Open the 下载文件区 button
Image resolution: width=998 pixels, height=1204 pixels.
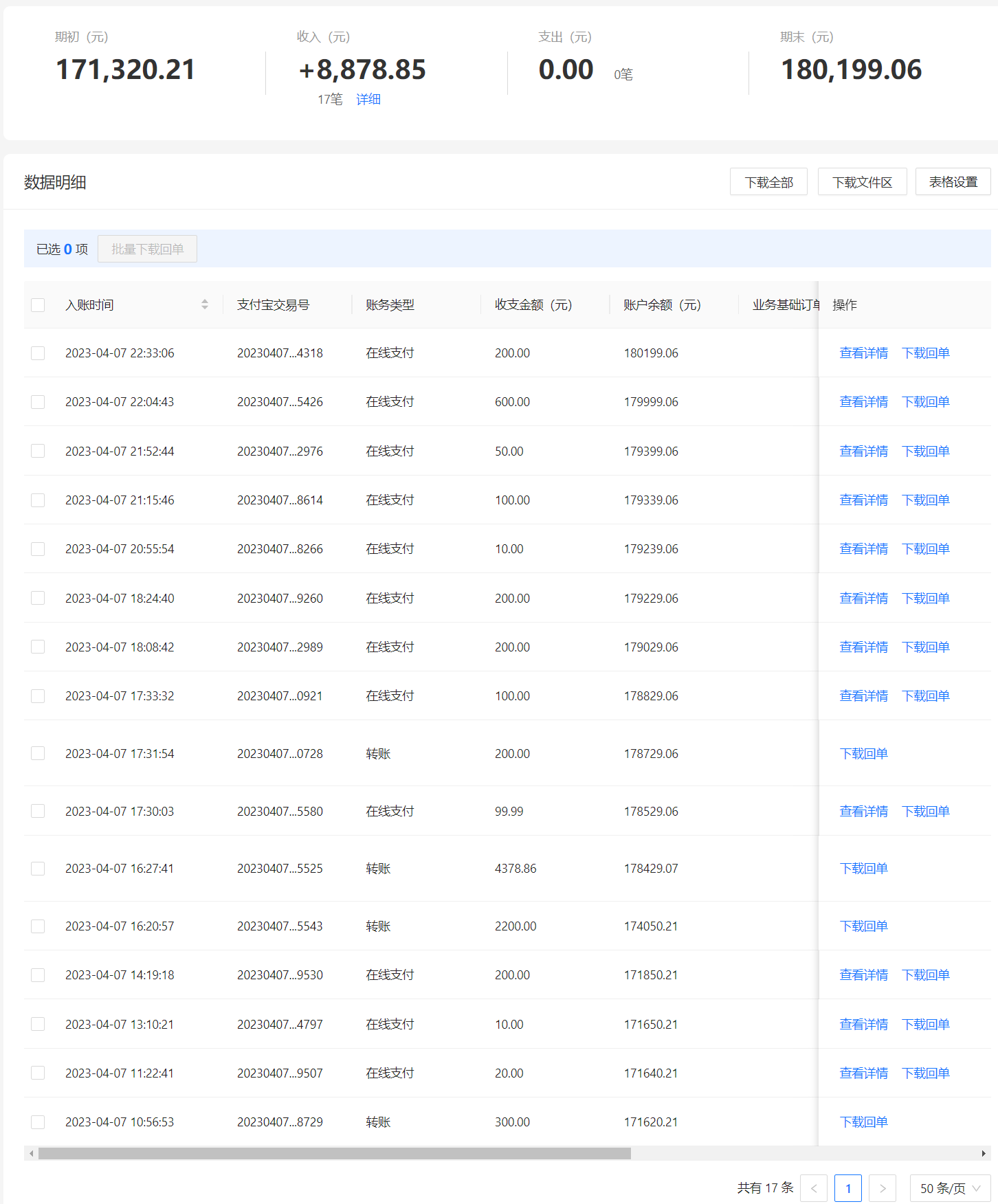pyautogui.click(x=862, y=182)
